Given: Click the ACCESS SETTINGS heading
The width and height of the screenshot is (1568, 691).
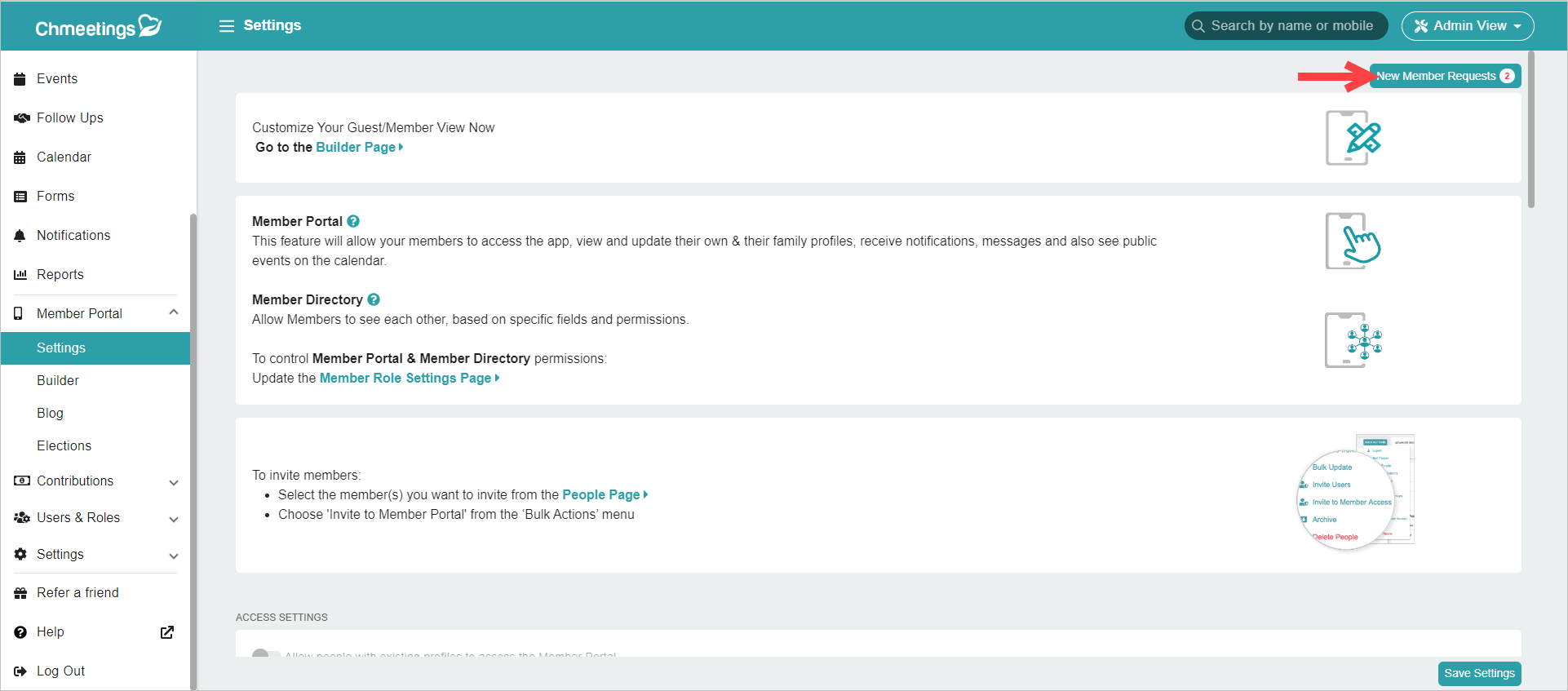Looking at the screenshot, I should 281,618.
